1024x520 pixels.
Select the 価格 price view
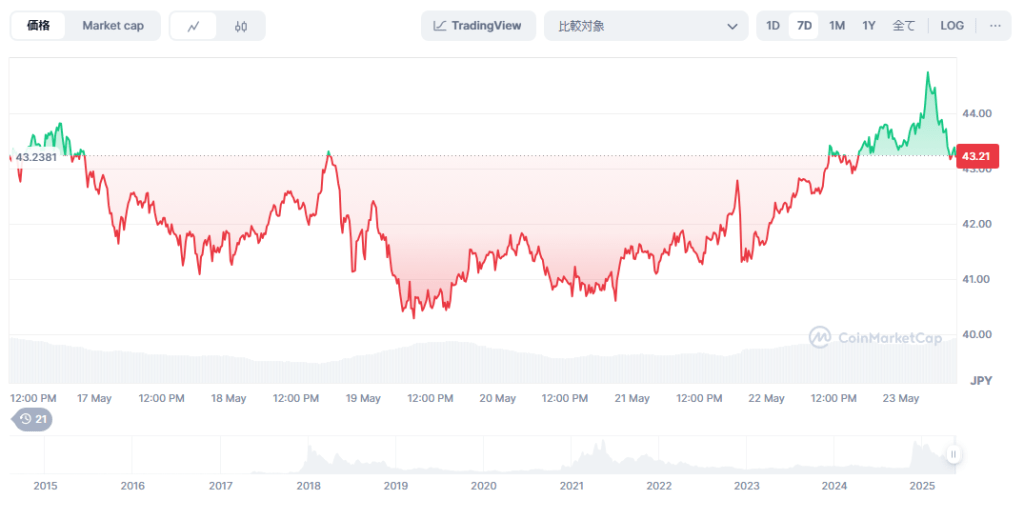[39, 26]
